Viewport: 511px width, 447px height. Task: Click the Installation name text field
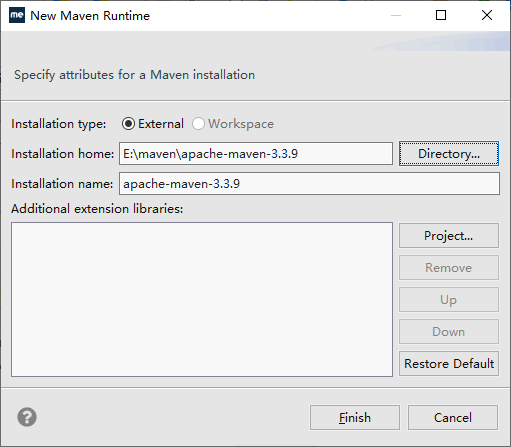click(309, 184)
